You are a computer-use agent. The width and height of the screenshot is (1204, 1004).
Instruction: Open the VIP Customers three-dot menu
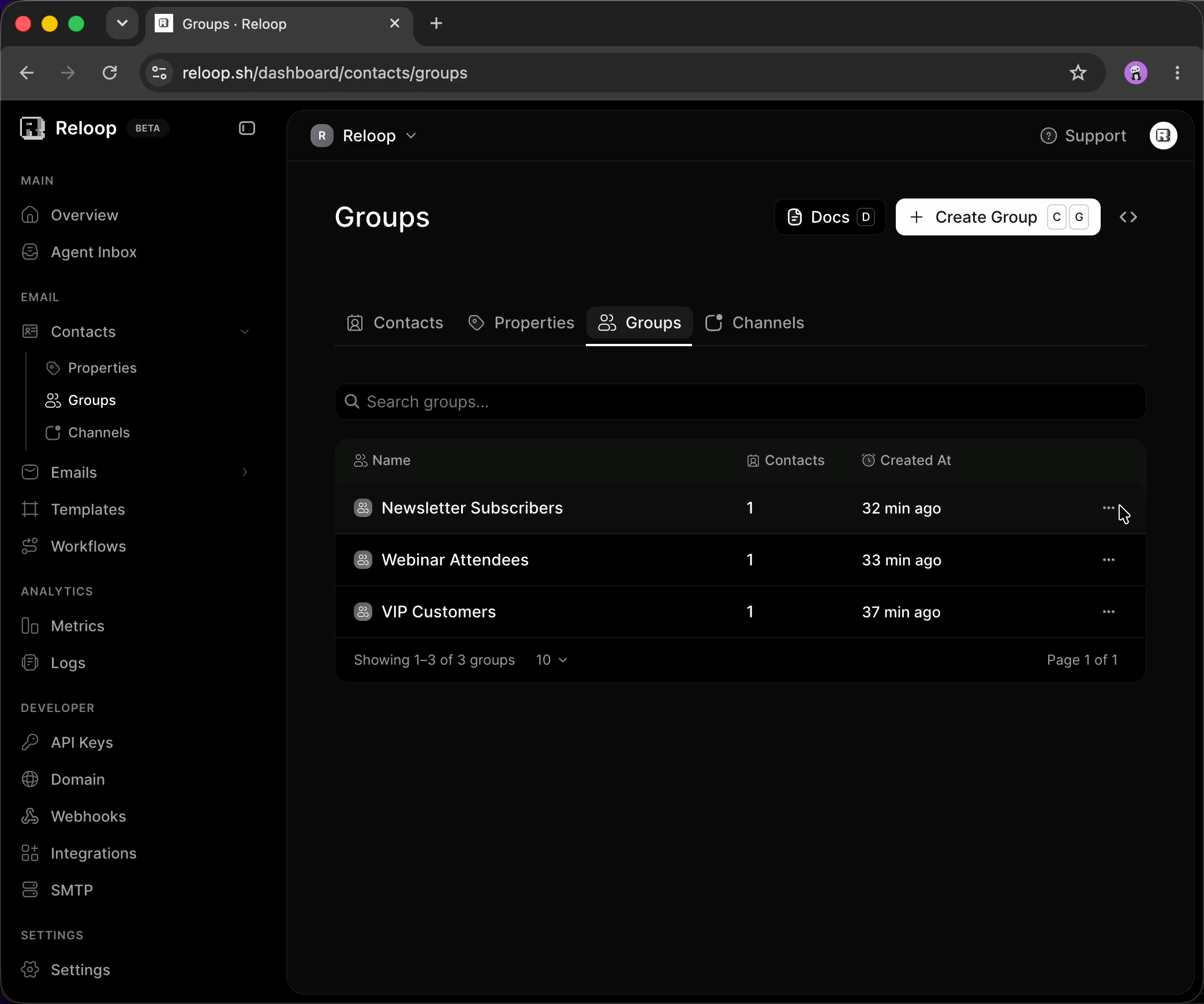[x=1108, y=612]
